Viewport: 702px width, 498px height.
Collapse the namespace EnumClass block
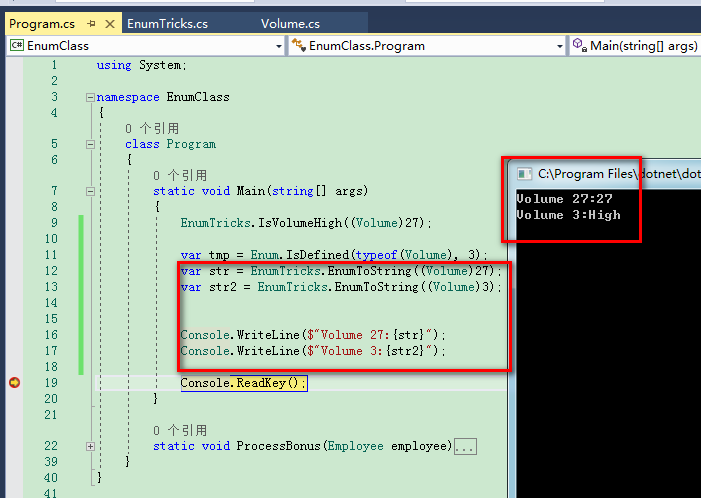click(x=90, y=97)
